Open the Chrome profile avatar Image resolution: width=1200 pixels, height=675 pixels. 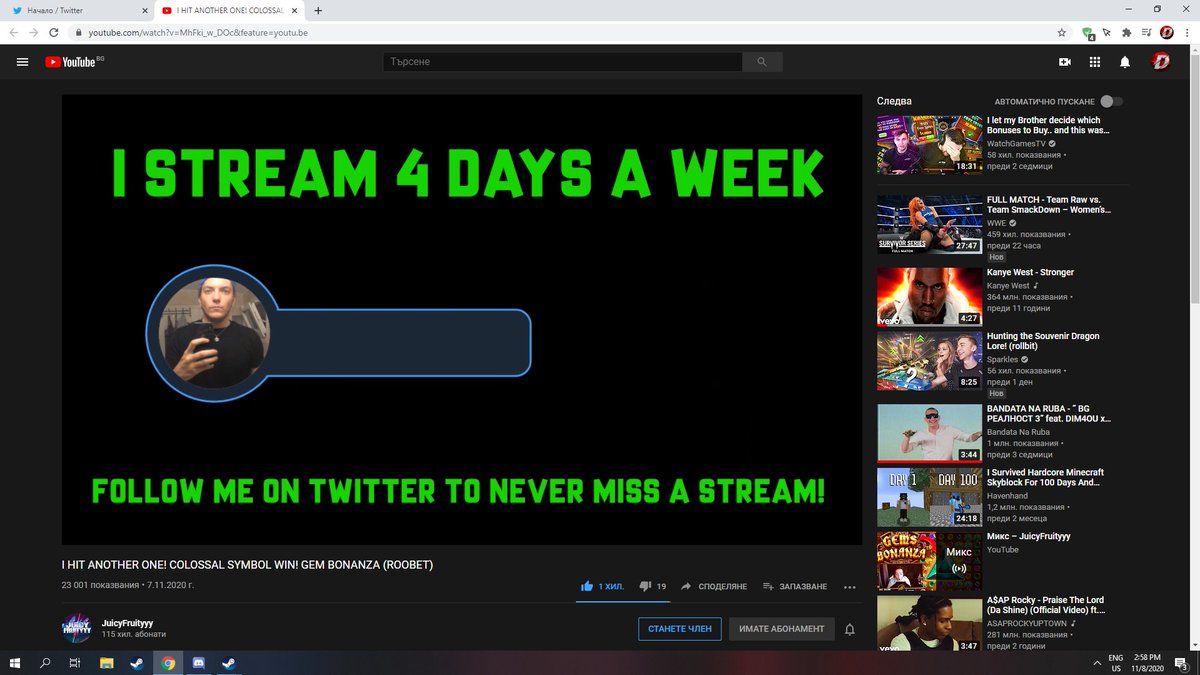1166,32
